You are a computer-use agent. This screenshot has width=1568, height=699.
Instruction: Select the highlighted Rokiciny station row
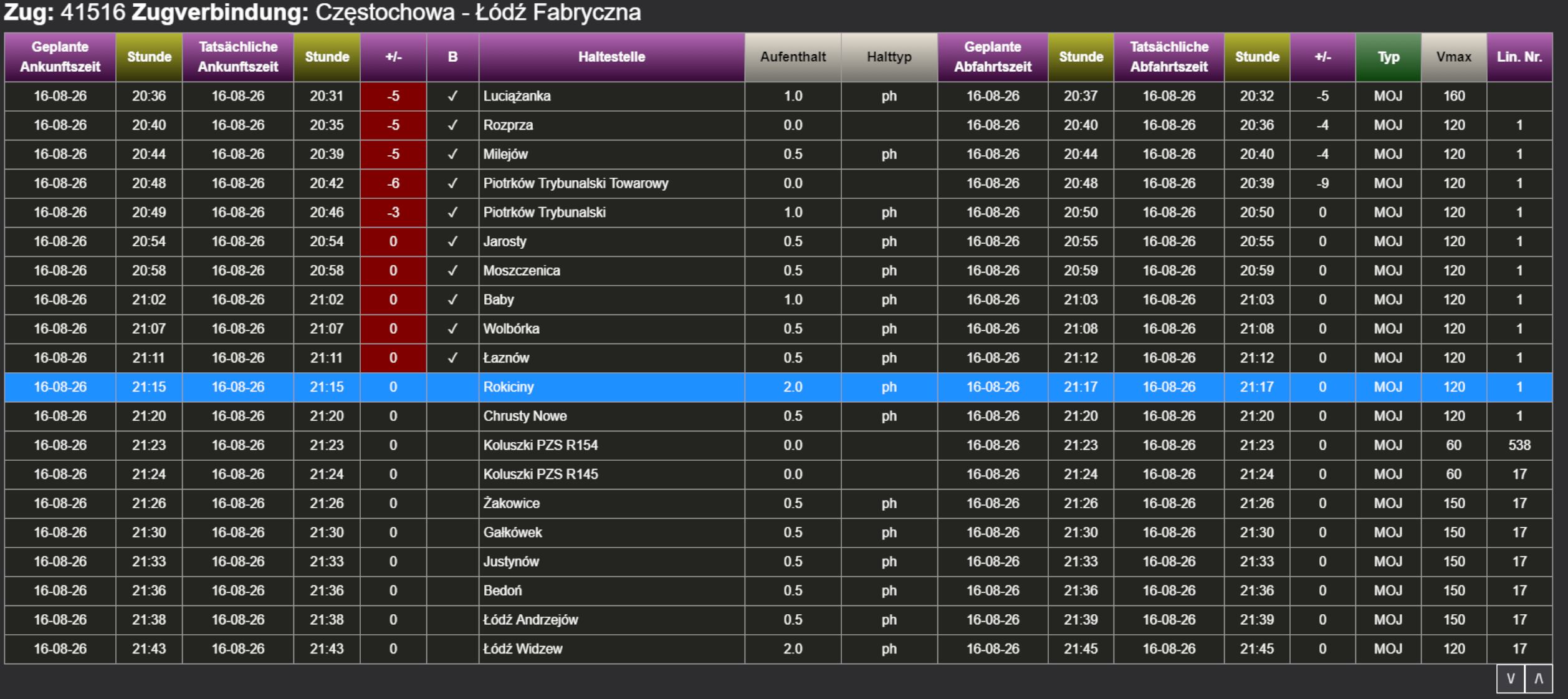click(x=778, y=387)
